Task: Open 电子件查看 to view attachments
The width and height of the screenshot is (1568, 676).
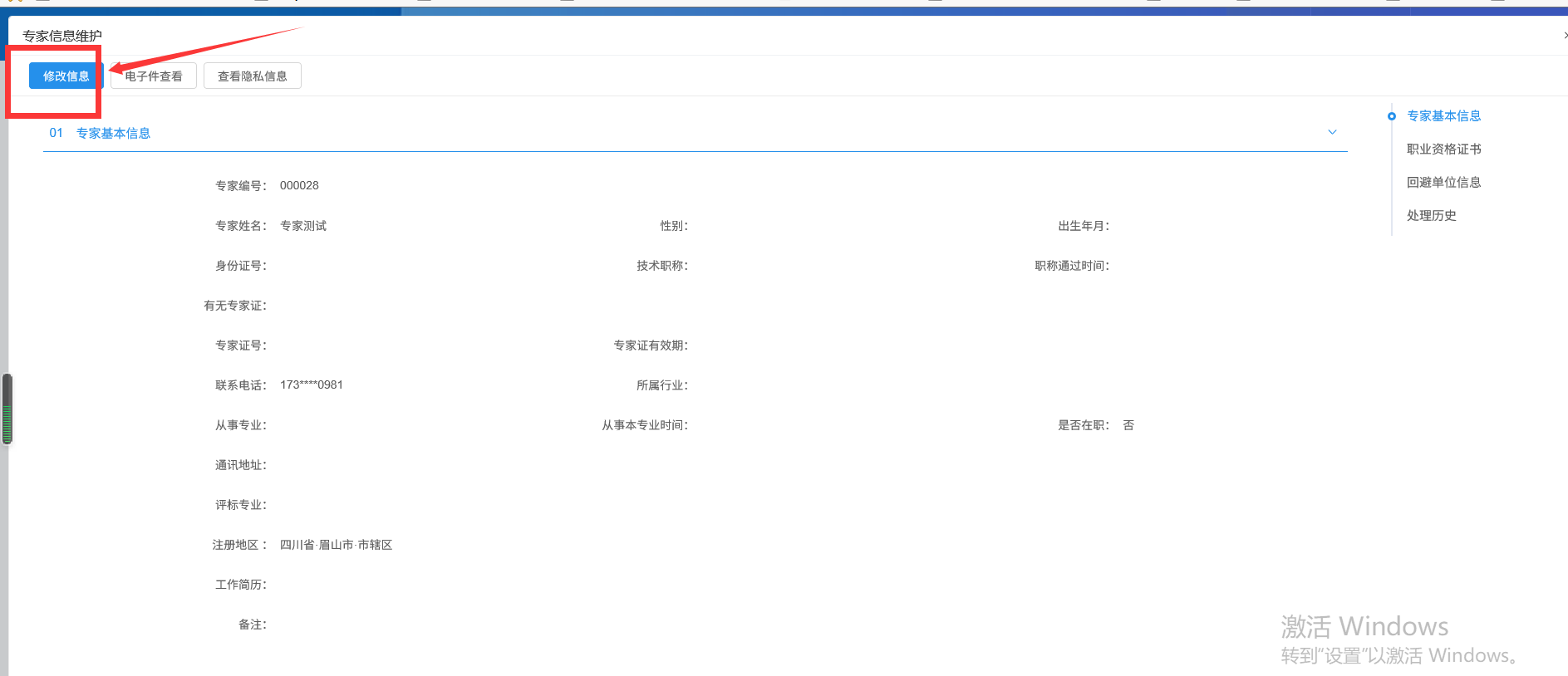Action: coord(154,76)
